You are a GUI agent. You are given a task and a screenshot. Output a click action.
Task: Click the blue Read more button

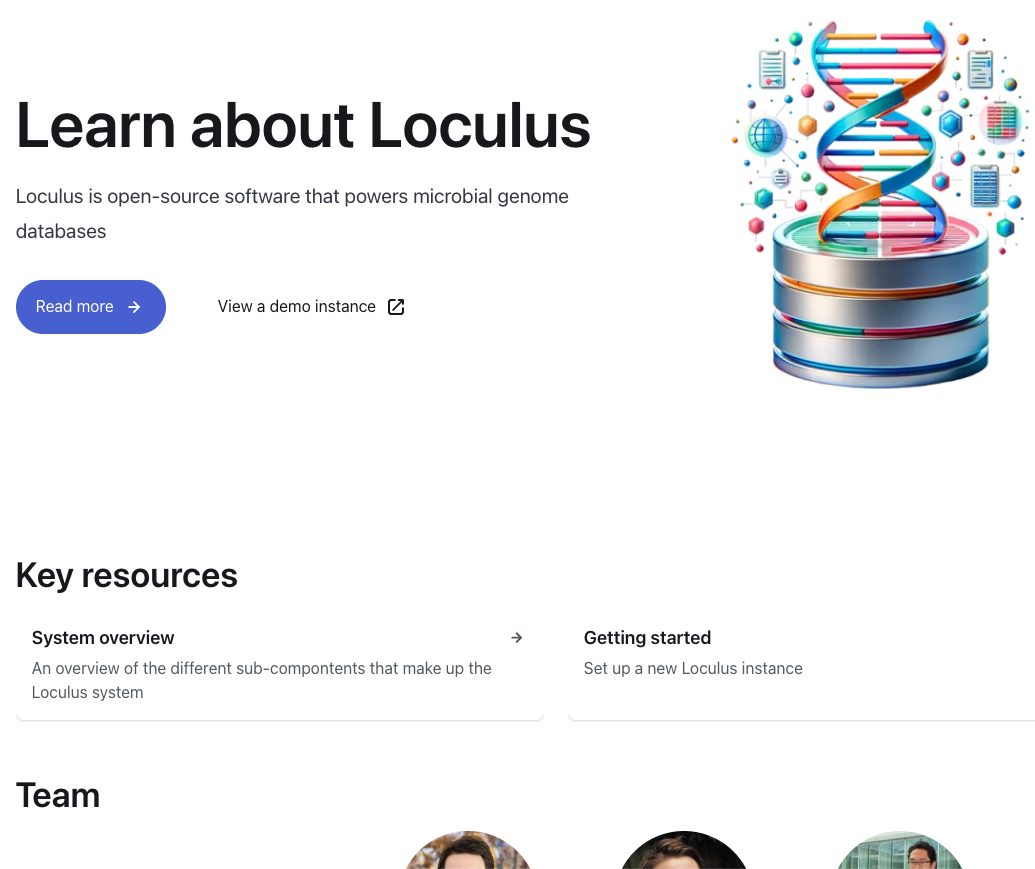pos(90,307)
